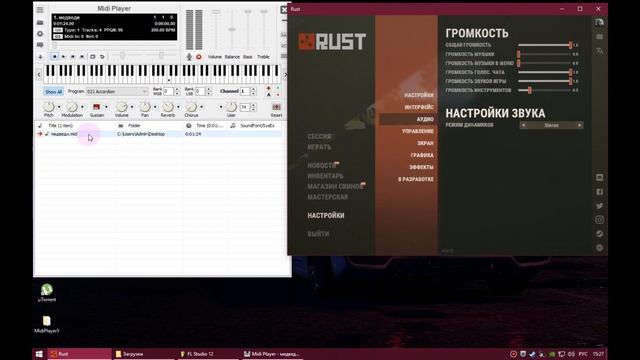Click the red record button
640x360 pixels.
click(x=199, y=57)
